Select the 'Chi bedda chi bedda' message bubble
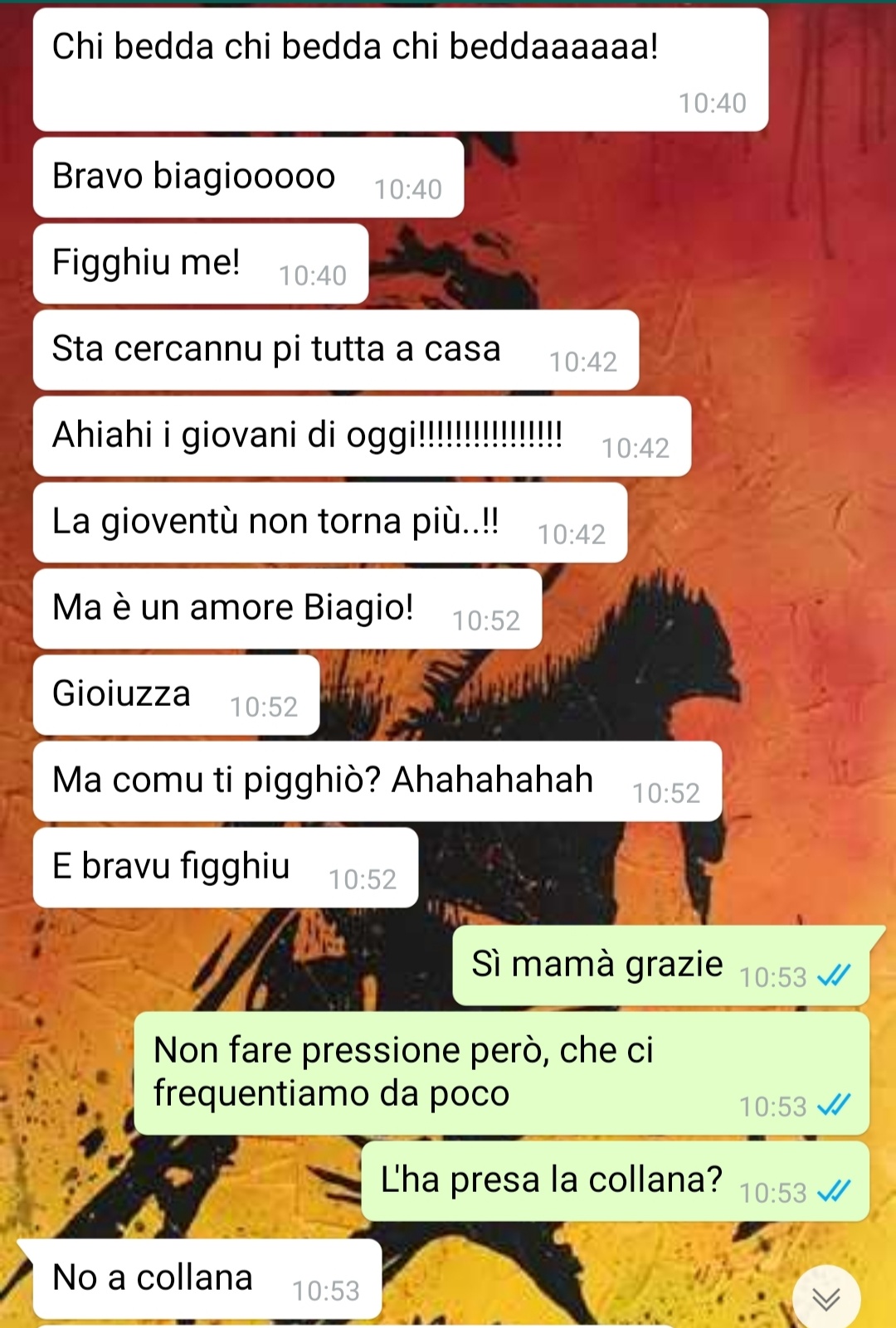The width and height of the screenshot is (896, 1328). (401, 70)
